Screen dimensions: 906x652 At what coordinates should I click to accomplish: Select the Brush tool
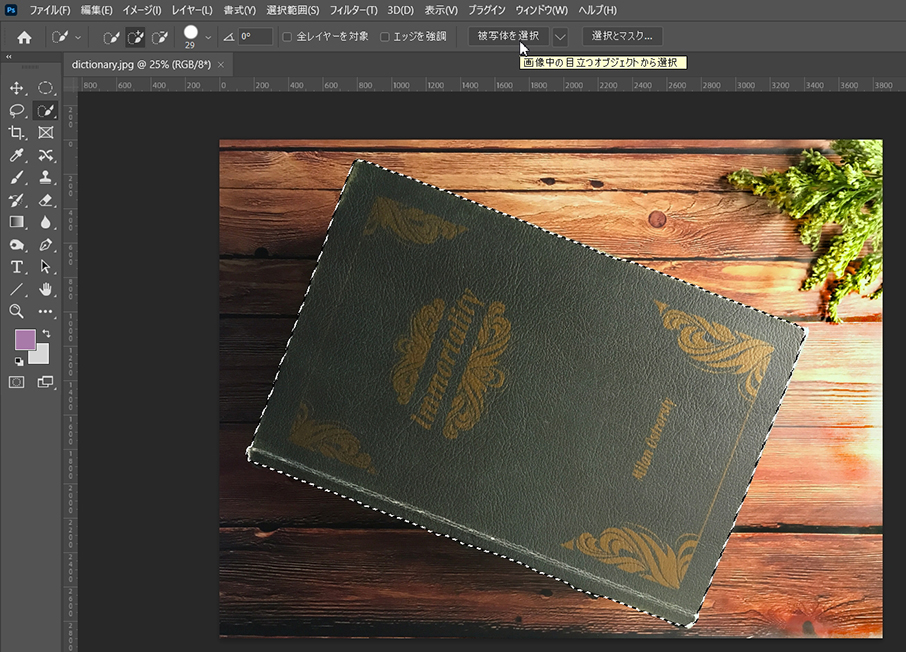17,177
